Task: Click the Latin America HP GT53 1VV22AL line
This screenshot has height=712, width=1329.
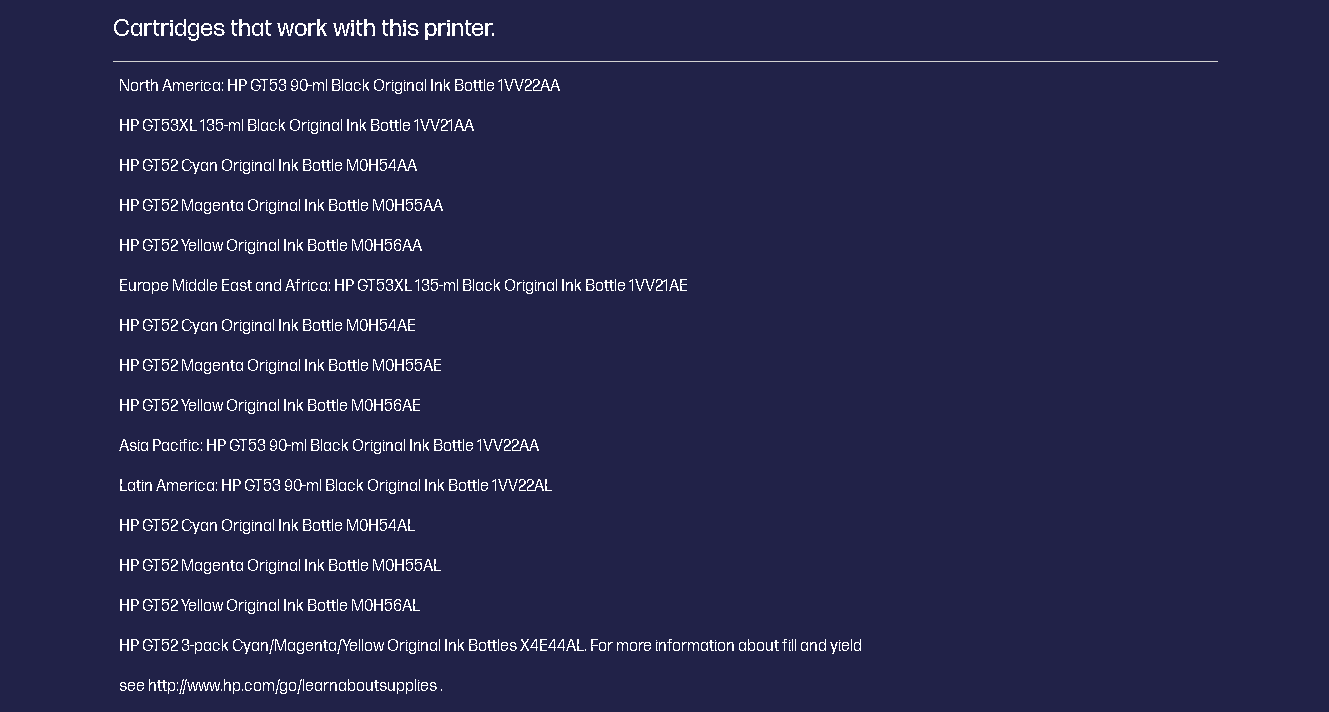Action: (x=335, y=486)
